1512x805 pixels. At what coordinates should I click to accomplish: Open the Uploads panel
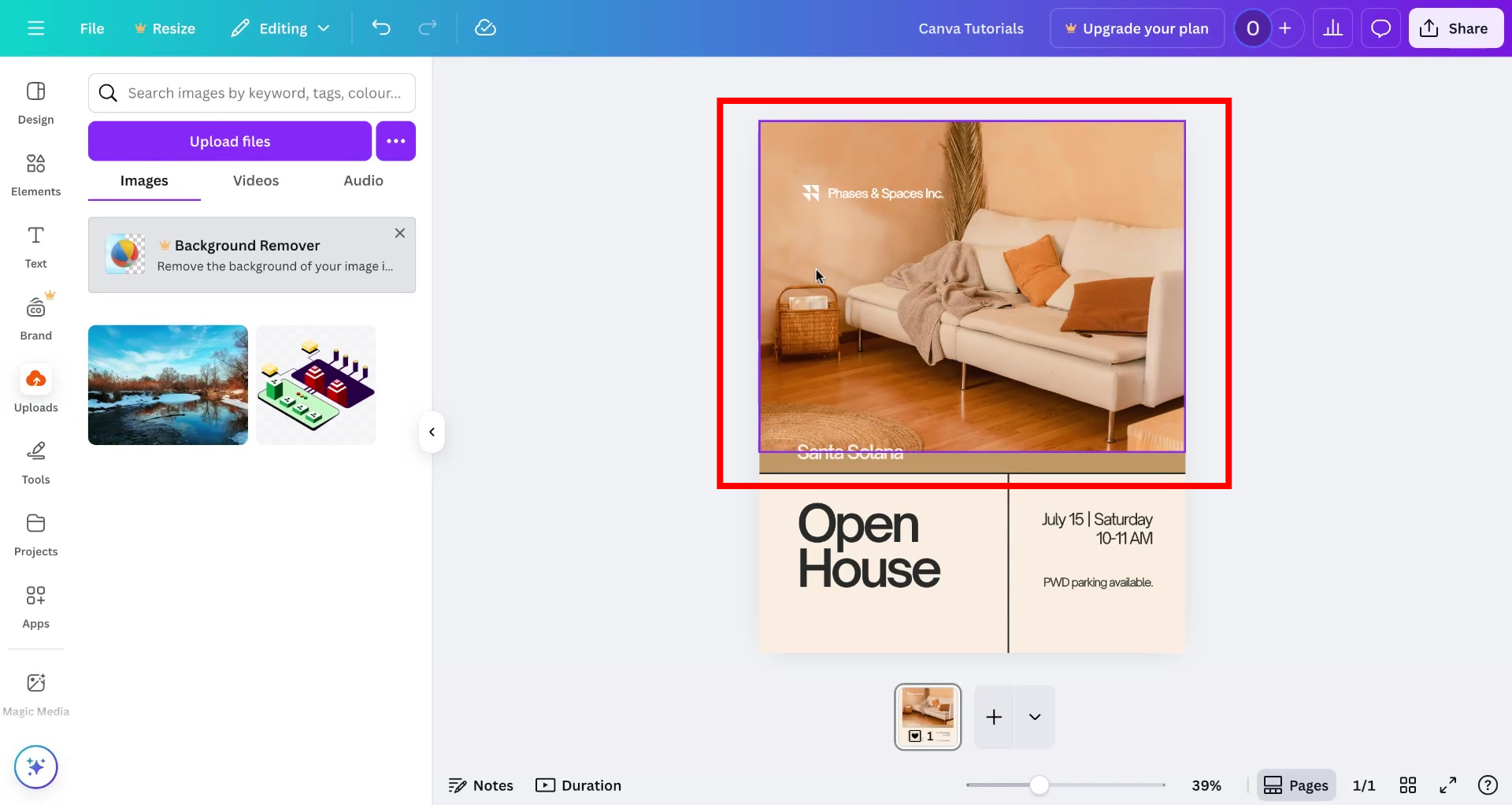pyautogui.click(x=35, y=388)
